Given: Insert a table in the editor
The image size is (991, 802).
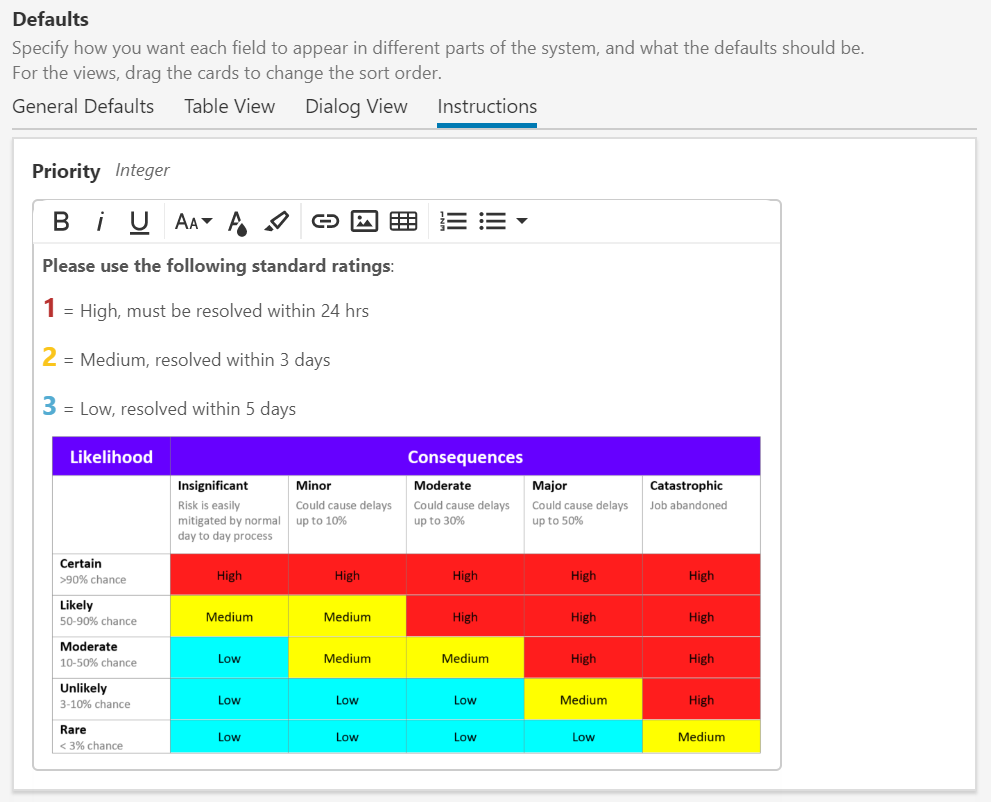Looking at the screenshot, I should pyautogui.click(x=403, y=221).
